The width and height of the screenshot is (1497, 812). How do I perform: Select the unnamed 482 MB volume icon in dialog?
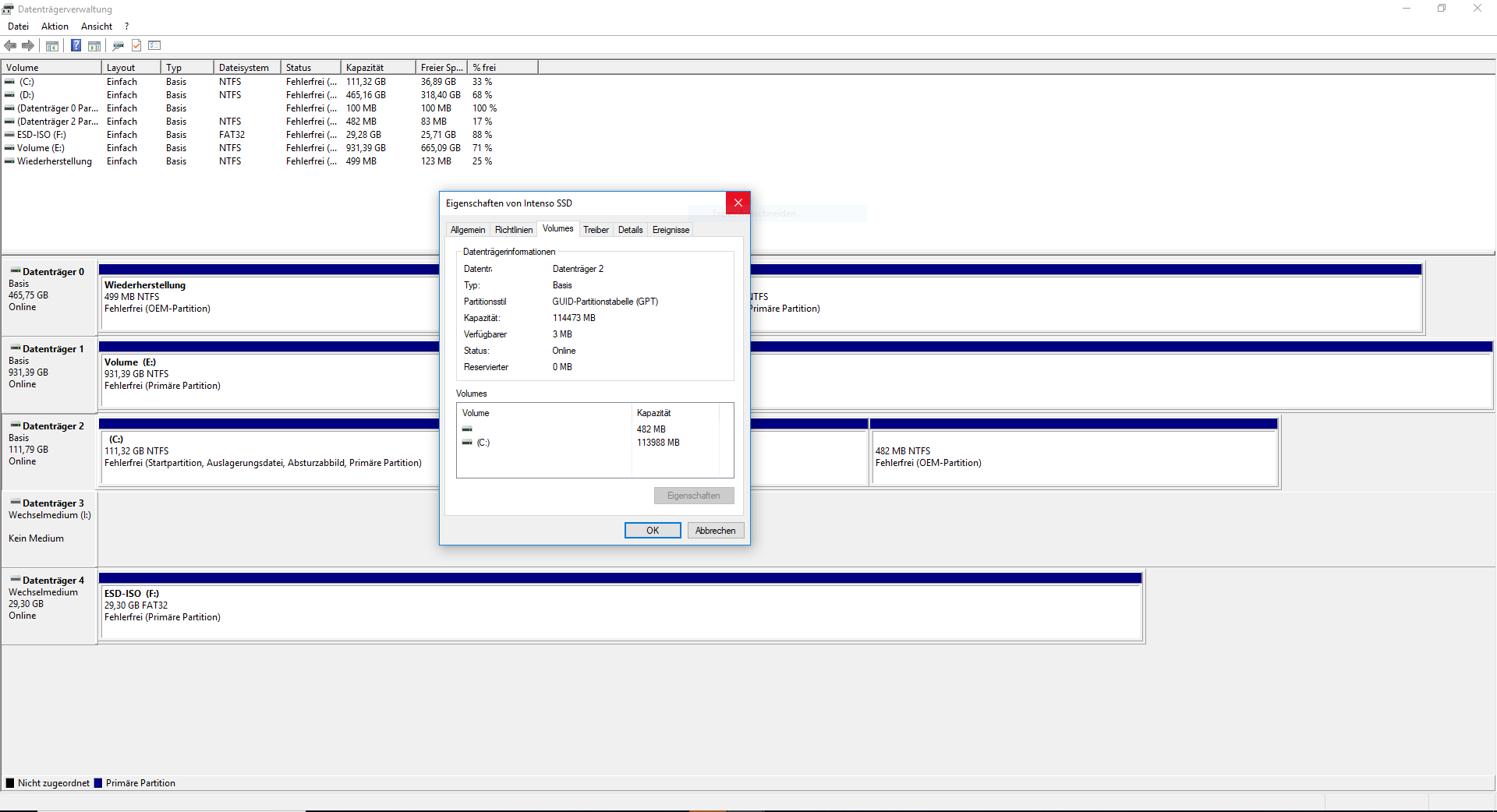click(x=467, y=429)
